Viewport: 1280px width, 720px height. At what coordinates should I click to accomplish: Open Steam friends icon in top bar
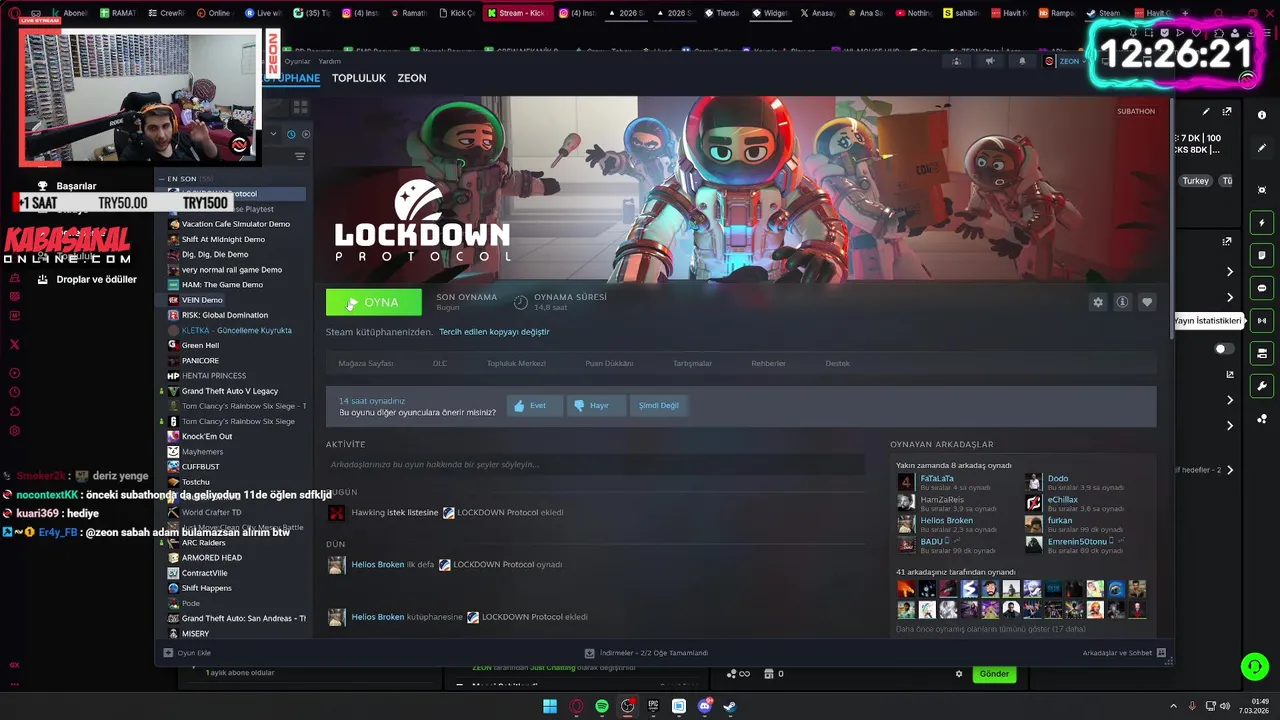(957, 61)
